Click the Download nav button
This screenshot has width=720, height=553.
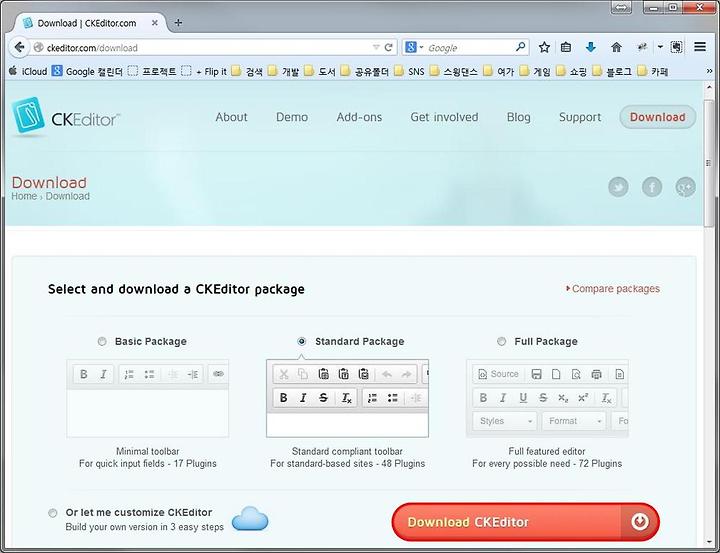click(x=658, y=117)
